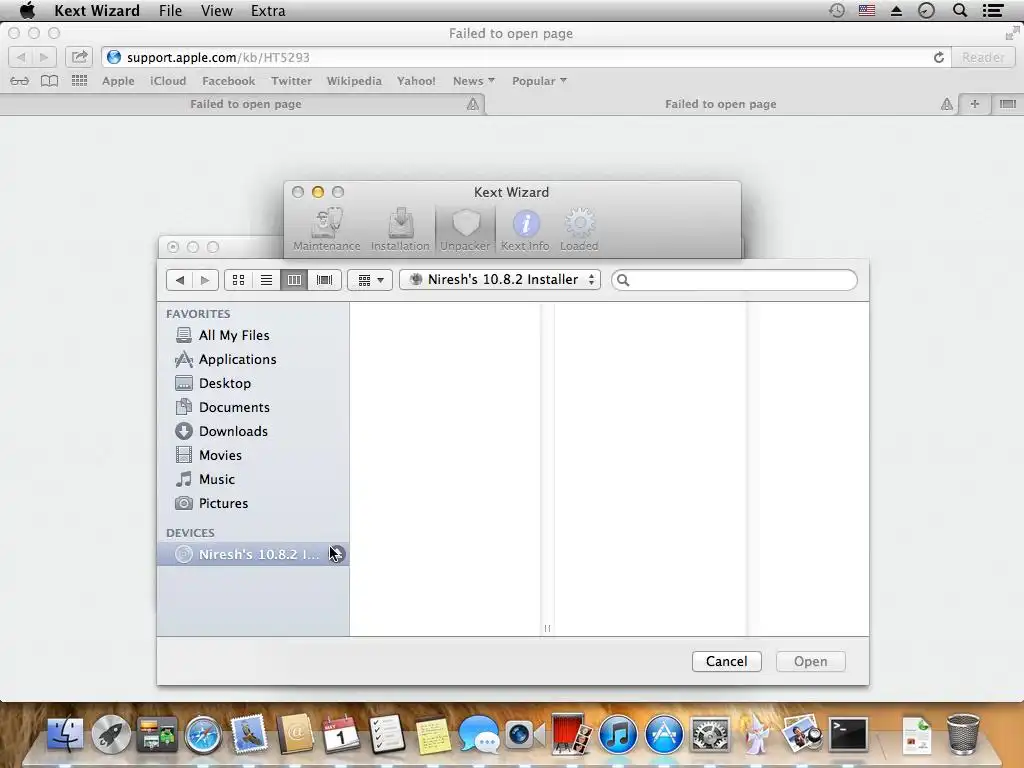Eject the Niresh's 10.8.2 Installer volume
This screenshot has height=768, width=1024.
pyautogui.click(x=337, y=554)
